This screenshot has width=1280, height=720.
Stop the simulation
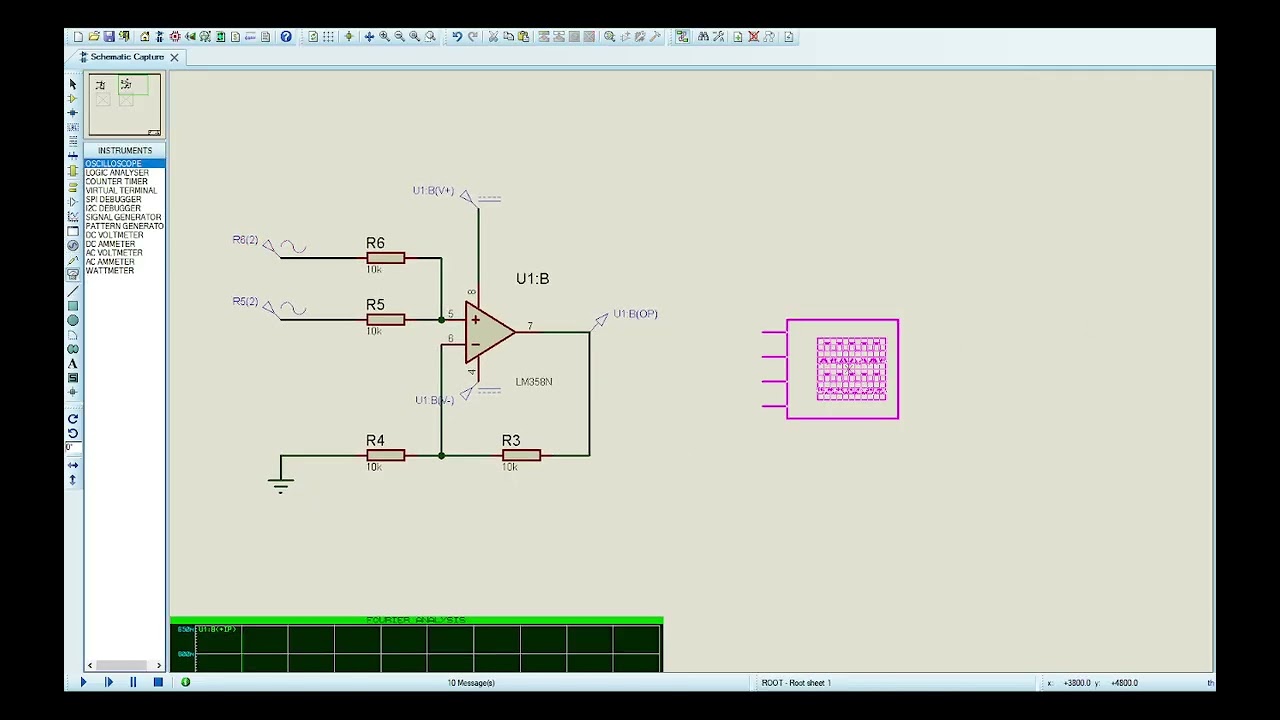coord(158,683)
